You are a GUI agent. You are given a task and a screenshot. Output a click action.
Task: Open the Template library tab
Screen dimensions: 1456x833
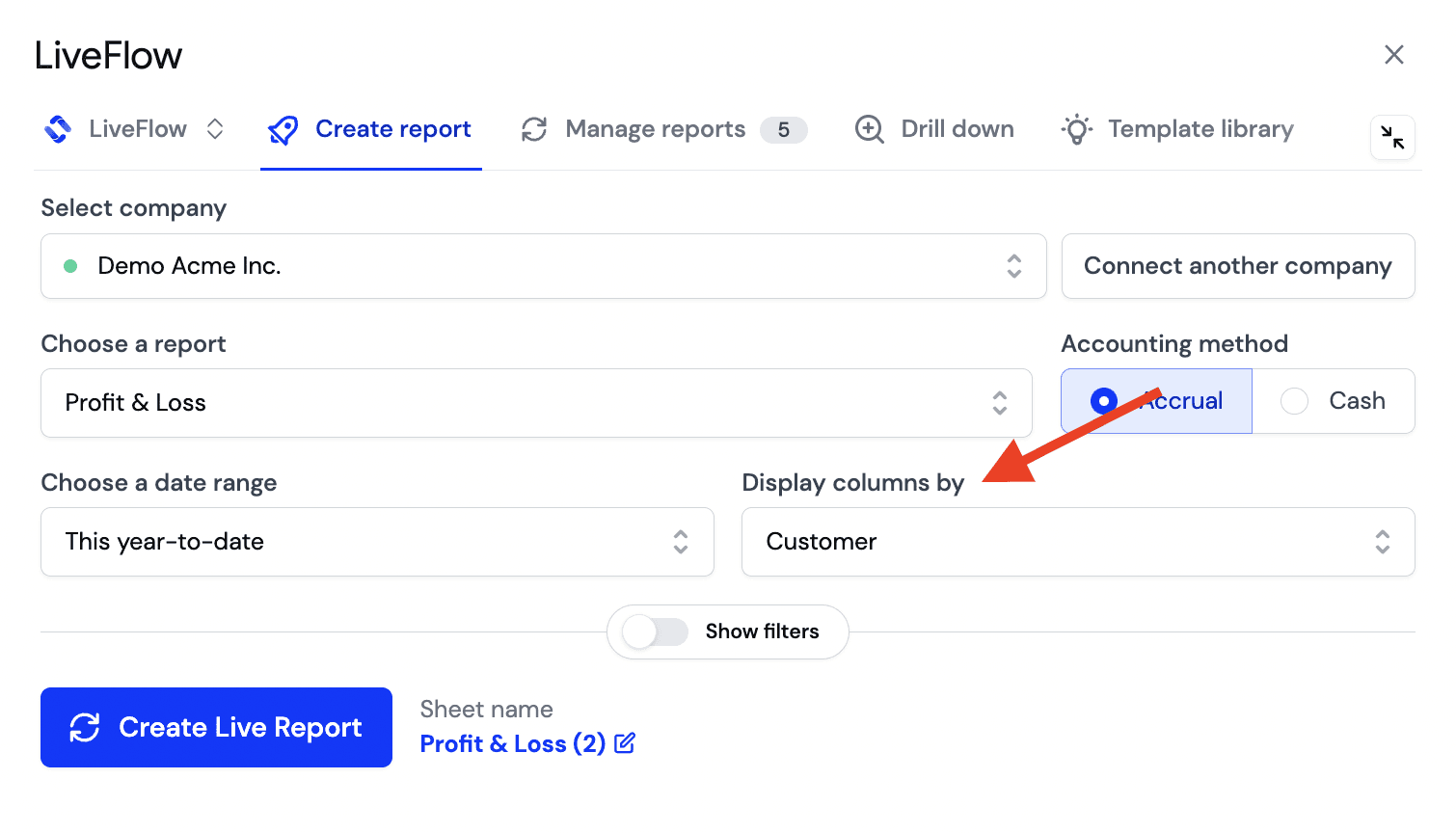pos(1200,128)
